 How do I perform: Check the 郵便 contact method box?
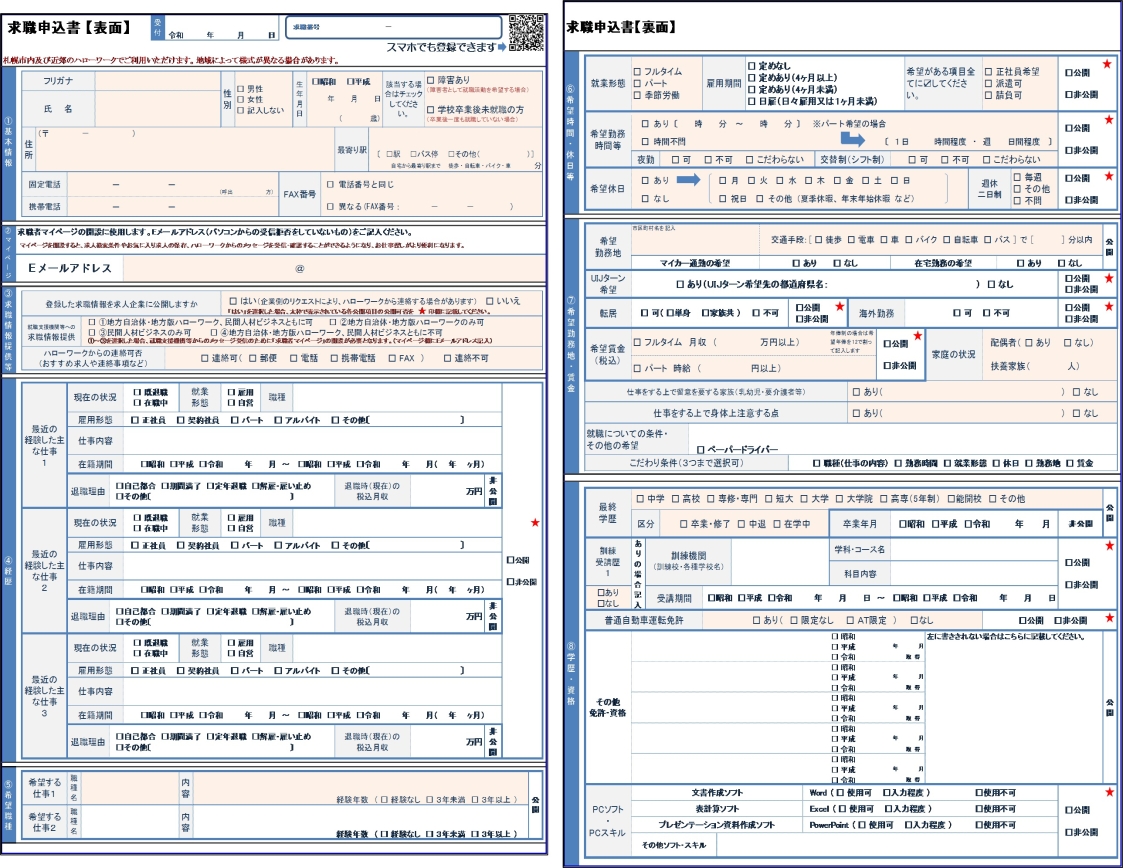[x=251, y=358]
